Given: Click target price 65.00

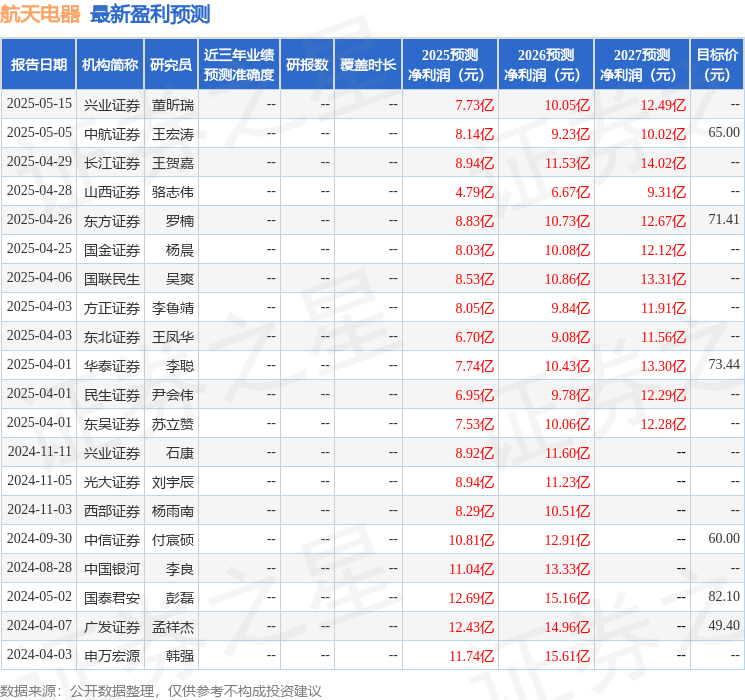Looking at the screenshot, I should (x=724, y=133).
